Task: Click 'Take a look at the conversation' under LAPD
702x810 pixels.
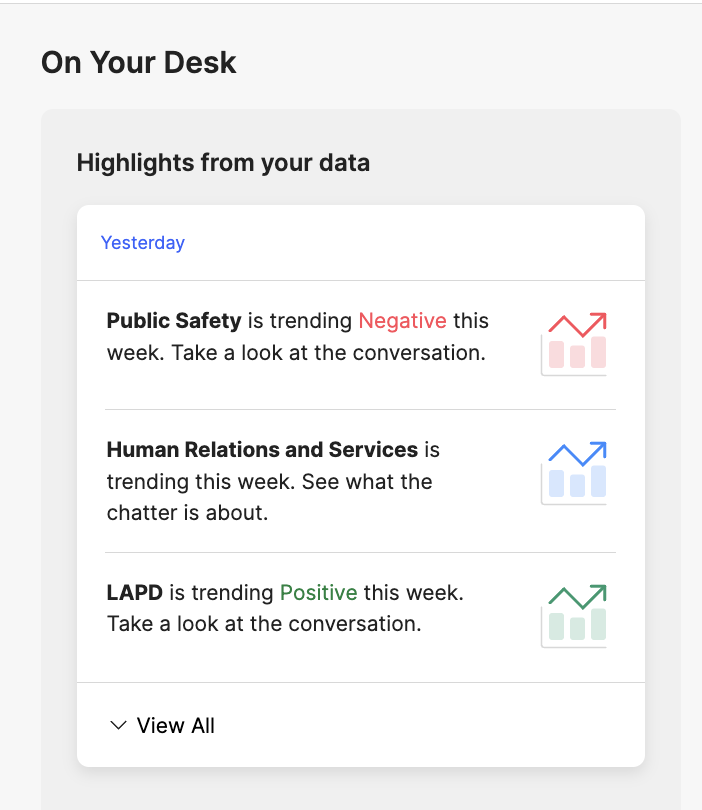Action: (x=264, y=624)
